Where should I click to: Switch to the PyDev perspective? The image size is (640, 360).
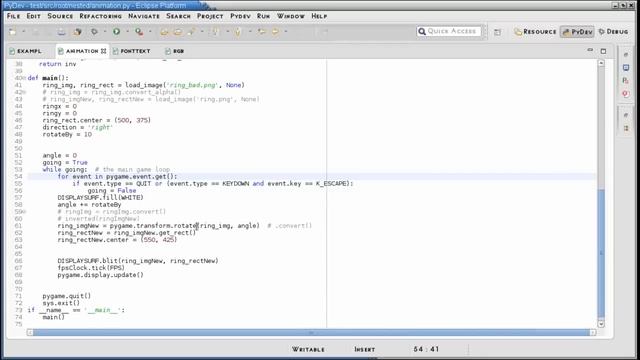[x=577, y=31]
